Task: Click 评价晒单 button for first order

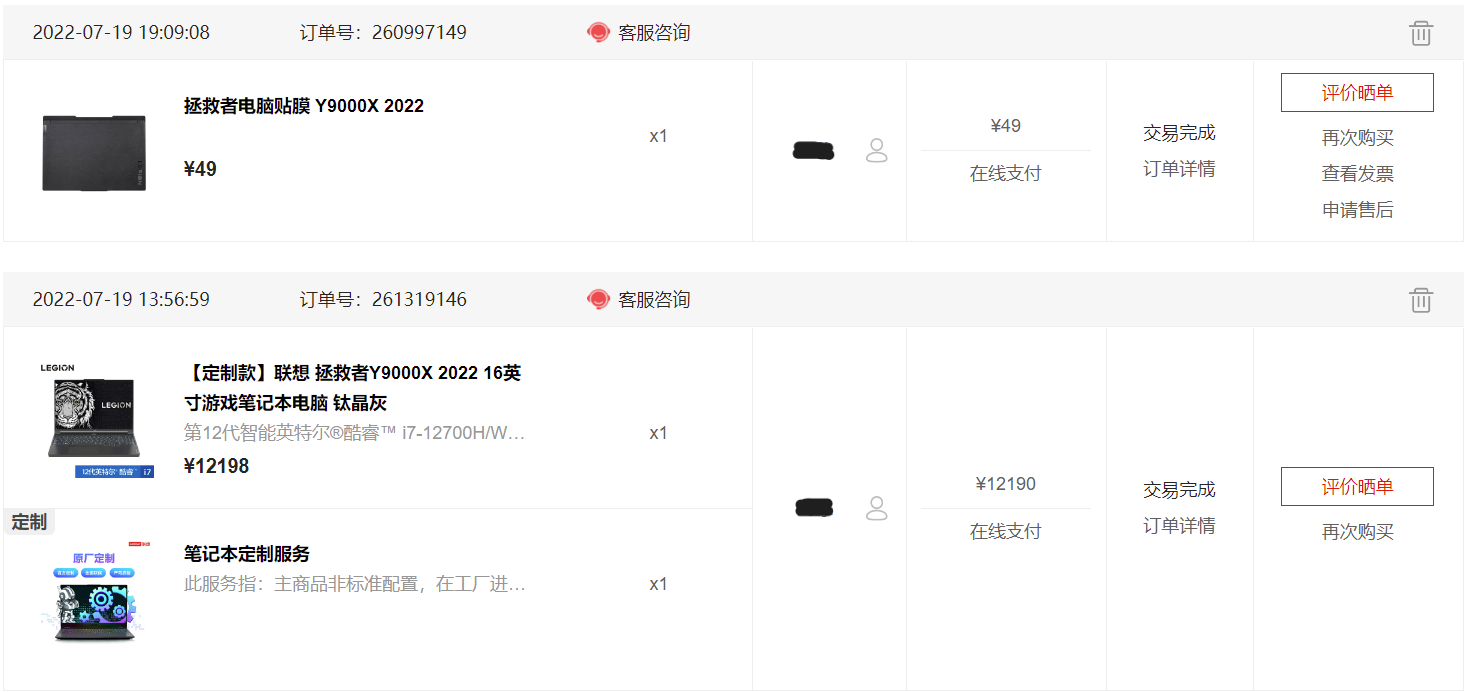Action: 1357,93
